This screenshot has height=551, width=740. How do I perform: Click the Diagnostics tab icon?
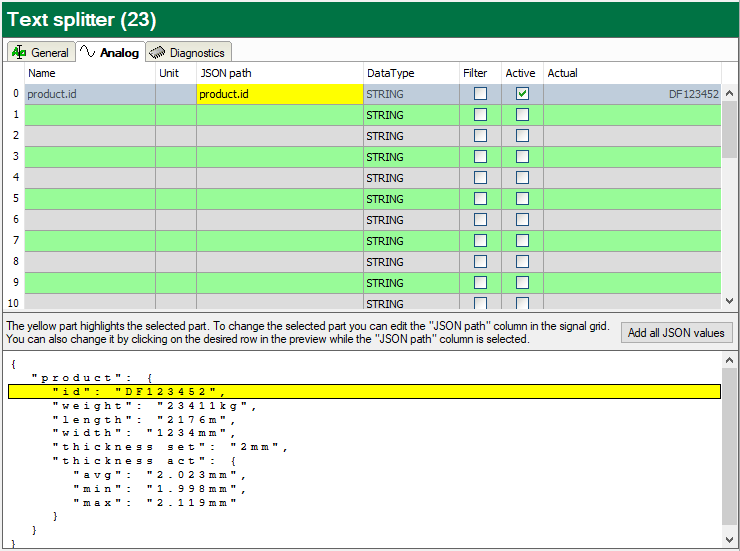coord(157,53)
